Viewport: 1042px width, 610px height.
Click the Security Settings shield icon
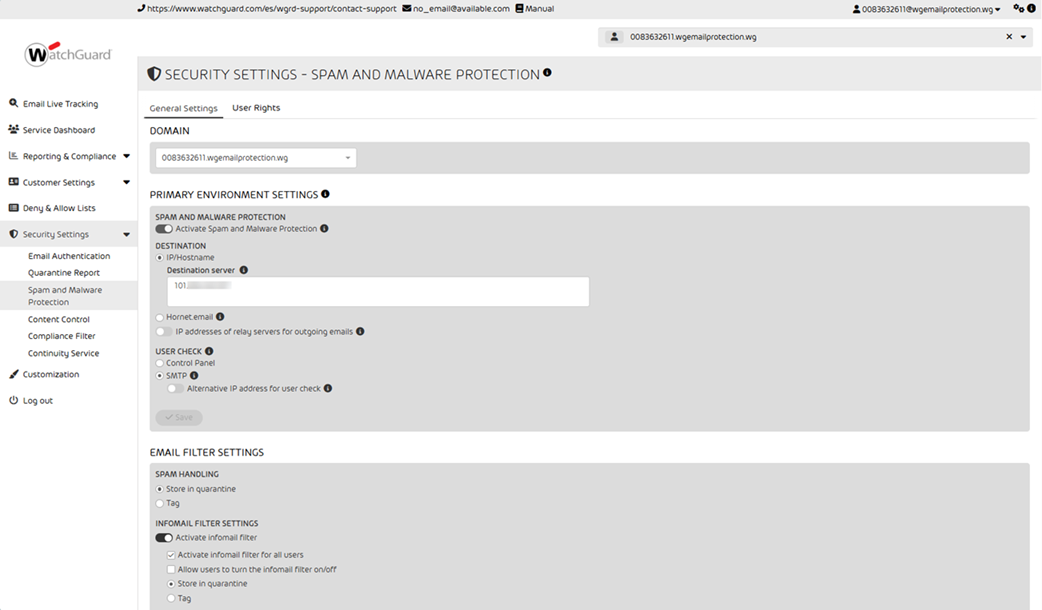(x=13, y=233)
